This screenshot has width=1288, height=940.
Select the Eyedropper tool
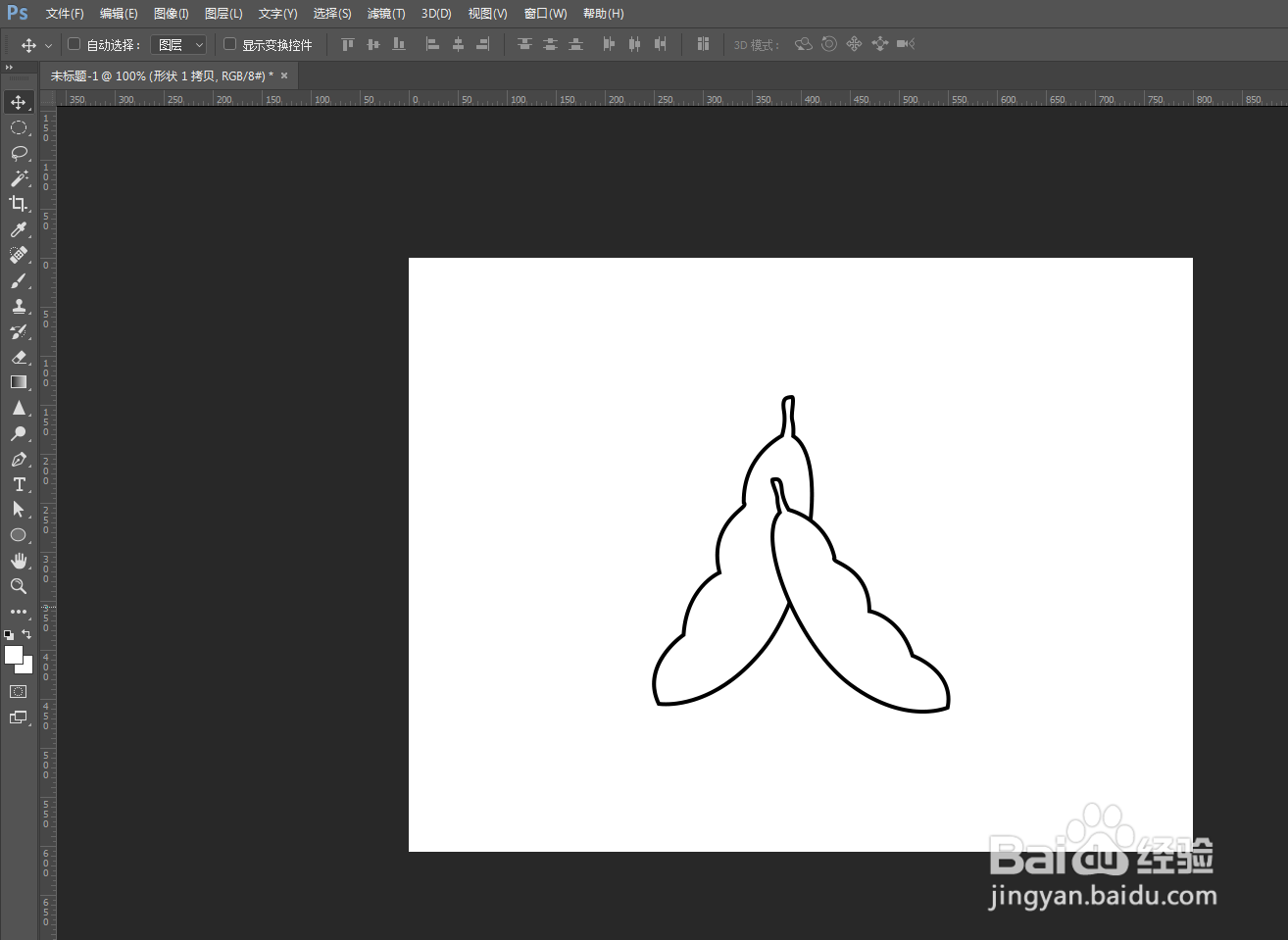point(19,229)
